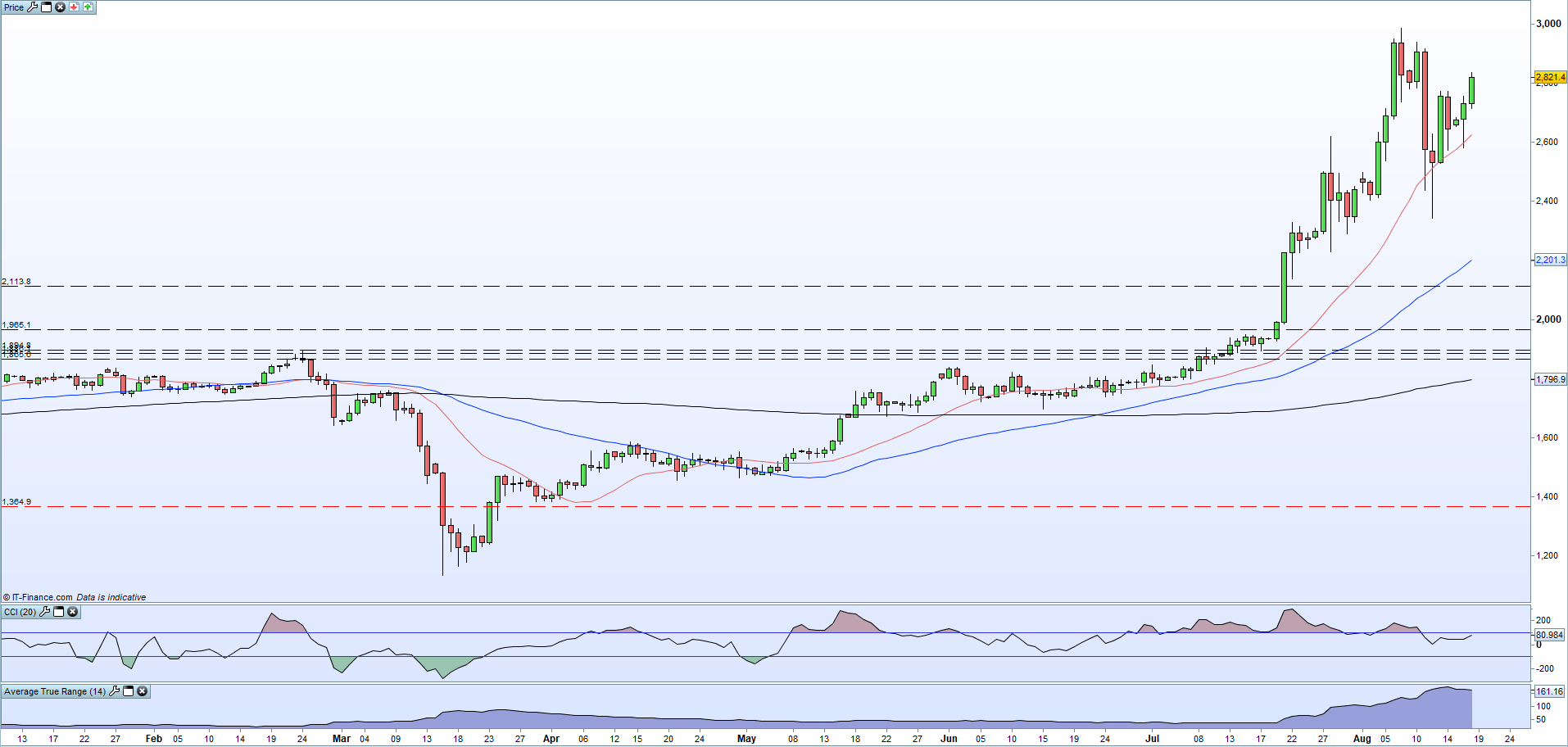Click the Aug label on time axis

point(1362,739)
